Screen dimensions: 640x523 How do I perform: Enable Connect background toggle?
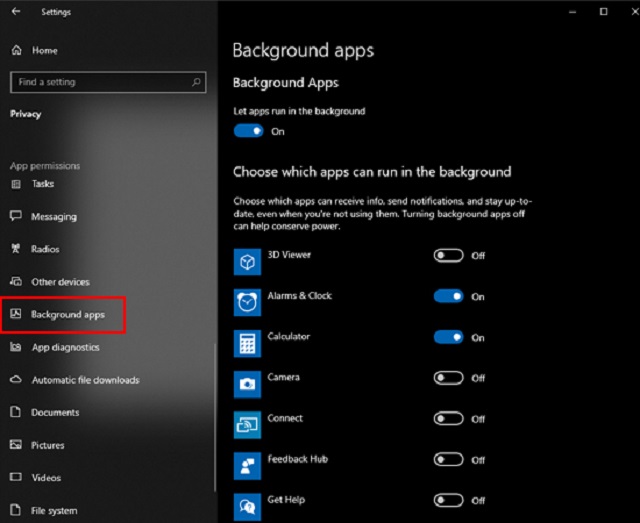click(x=449, y=419)
